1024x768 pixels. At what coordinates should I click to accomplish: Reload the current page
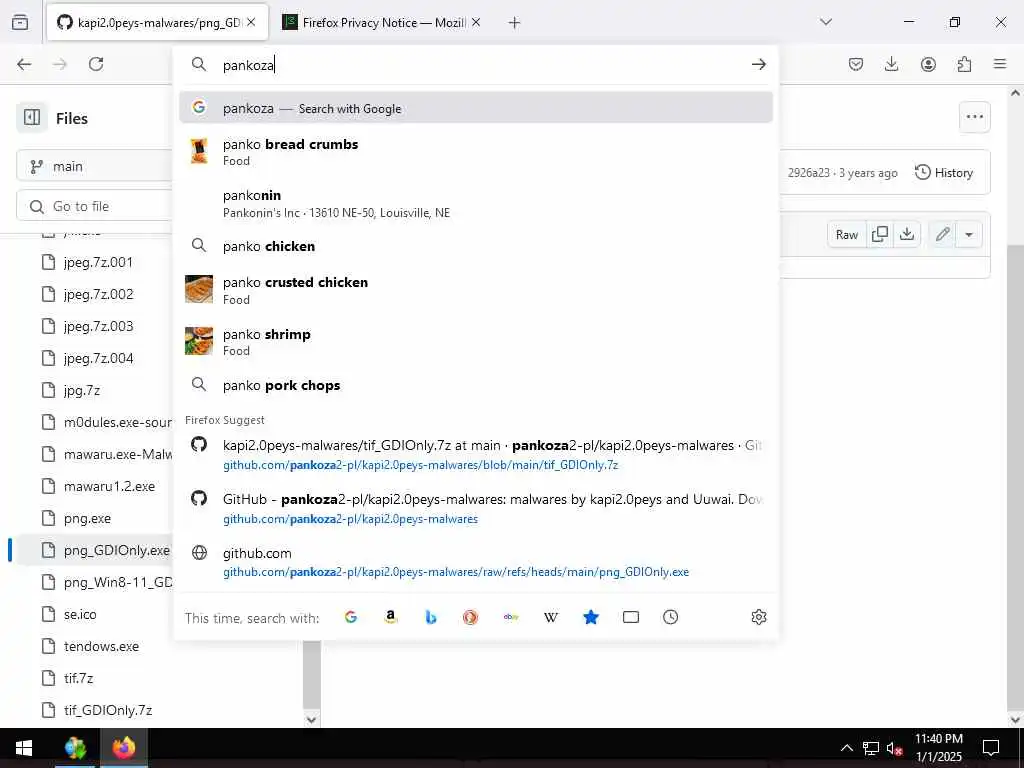pyautogui.click(x=96, y=64)
